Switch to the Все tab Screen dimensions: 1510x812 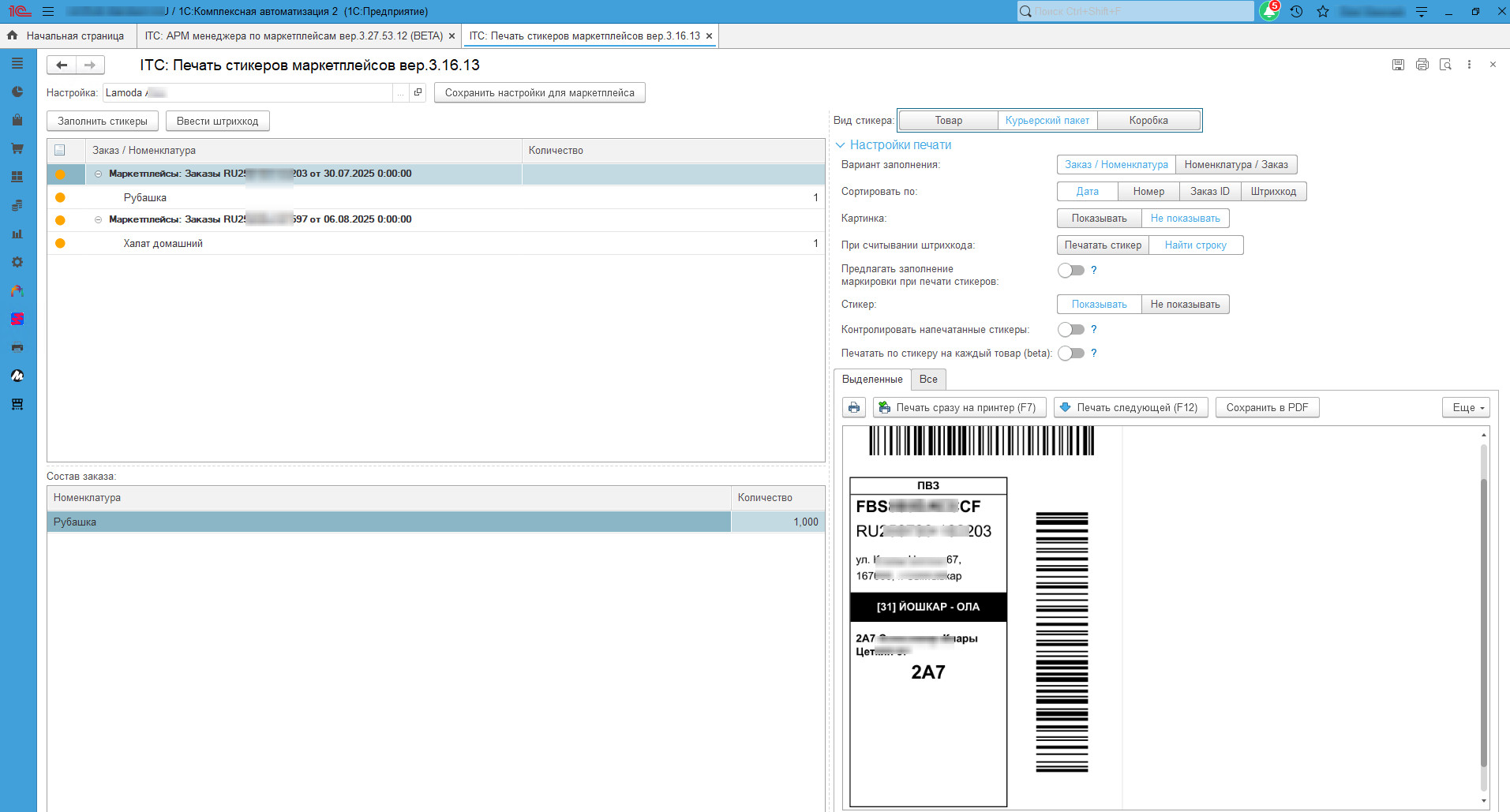tap(928, 380)
